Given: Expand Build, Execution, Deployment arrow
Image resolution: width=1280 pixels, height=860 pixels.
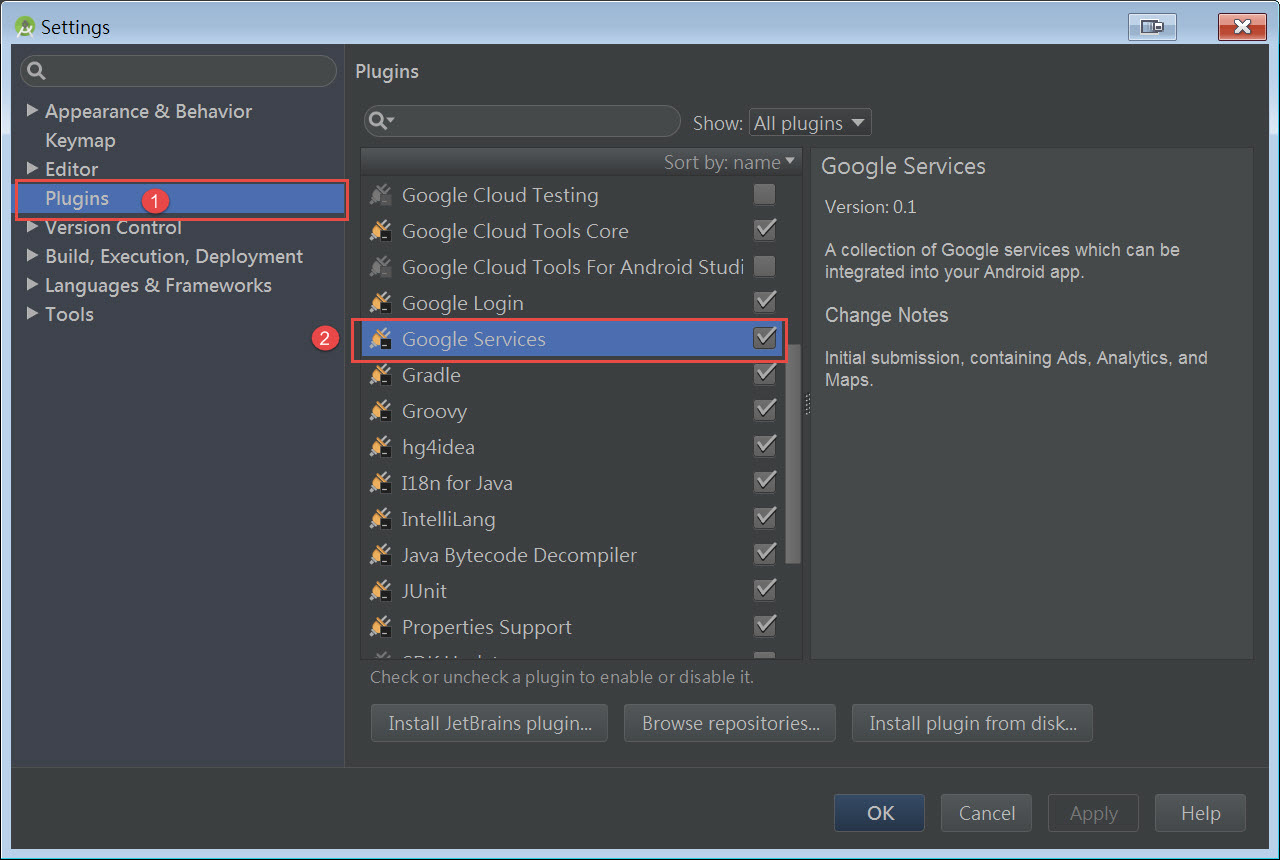Looking at the screenshot, I should (x=32, y=256).
